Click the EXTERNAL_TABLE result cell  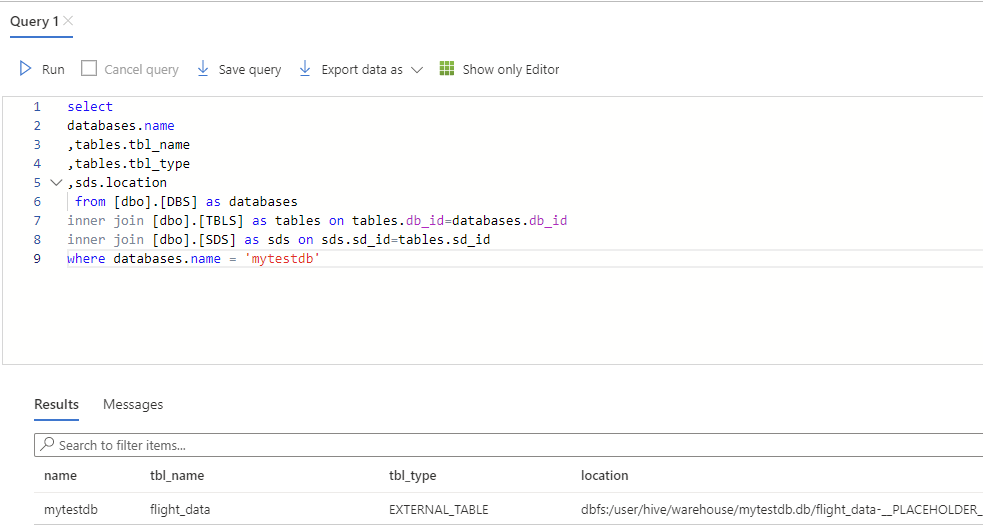point(439,509)
